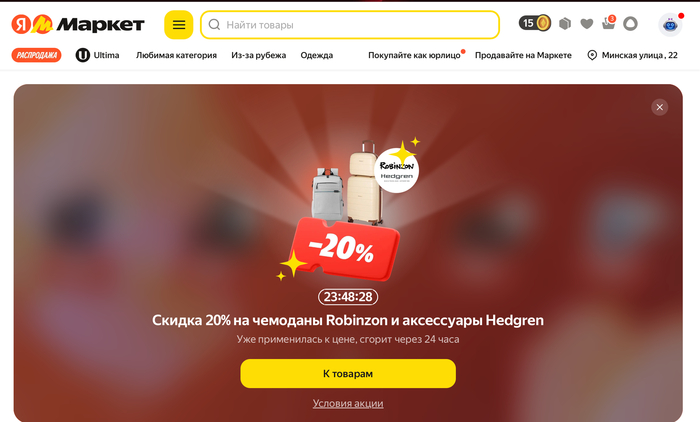Image resolution: width=700 pixels, height=422 pixels.
Task: Open 'Покупайте как юрлицо' link
Action: pyautogui.click(x=414, y=55)
